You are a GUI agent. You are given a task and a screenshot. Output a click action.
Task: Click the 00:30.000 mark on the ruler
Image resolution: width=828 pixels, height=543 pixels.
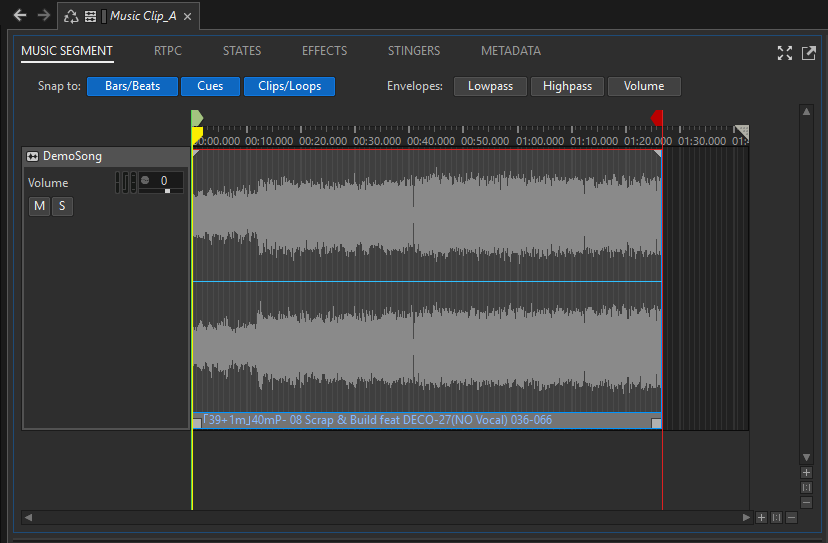tap(377, 141)
